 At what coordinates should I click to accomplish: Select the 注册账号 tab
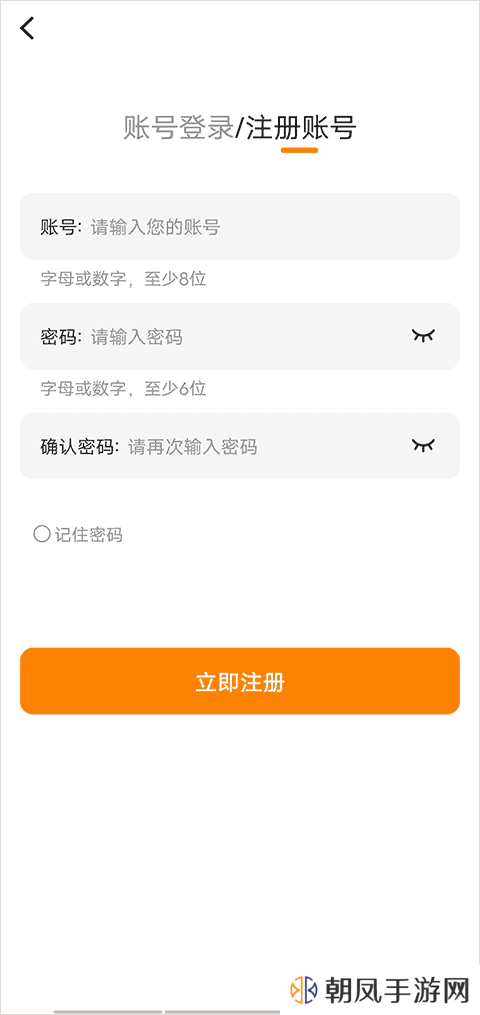pos(300,128)
